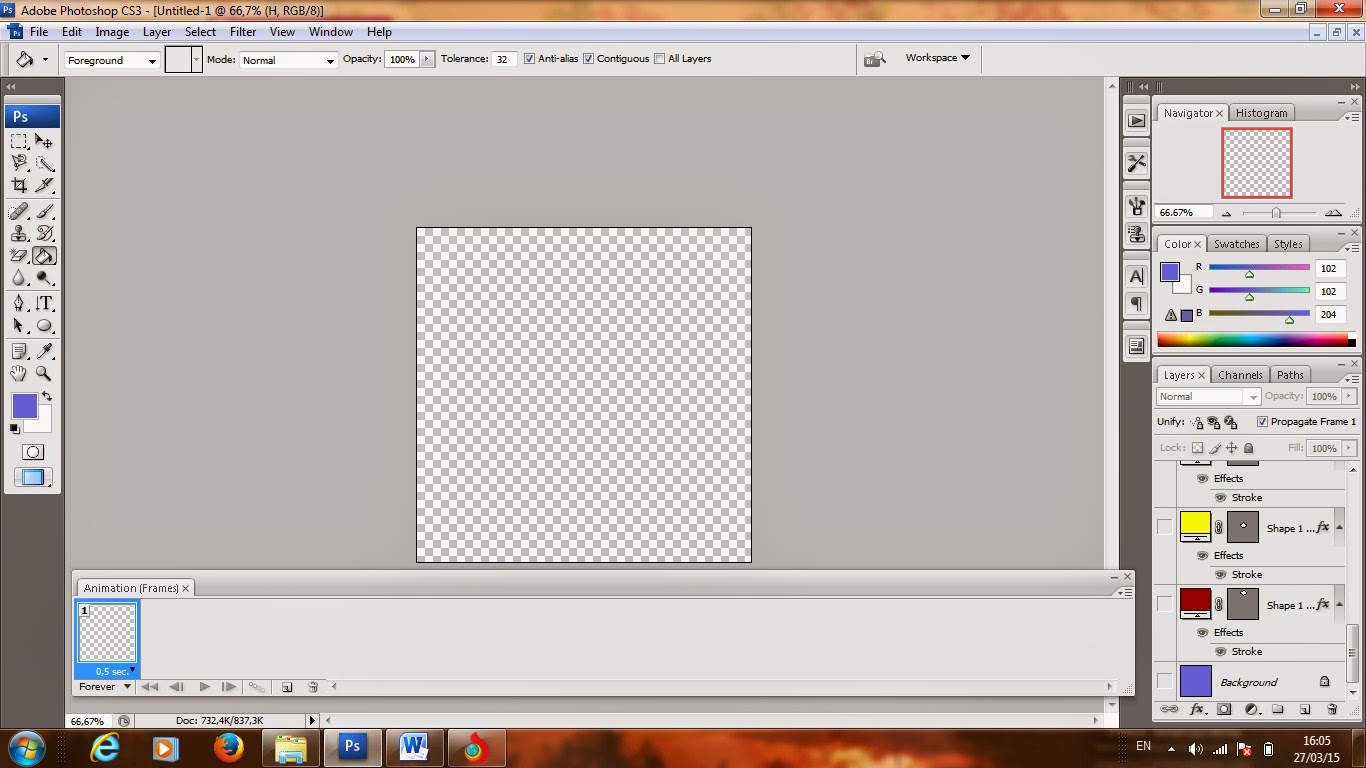The width and height of the screenshot is (1366, 768).
Task: Select the Eyedropper tool
Action: [x=44, y=351]
